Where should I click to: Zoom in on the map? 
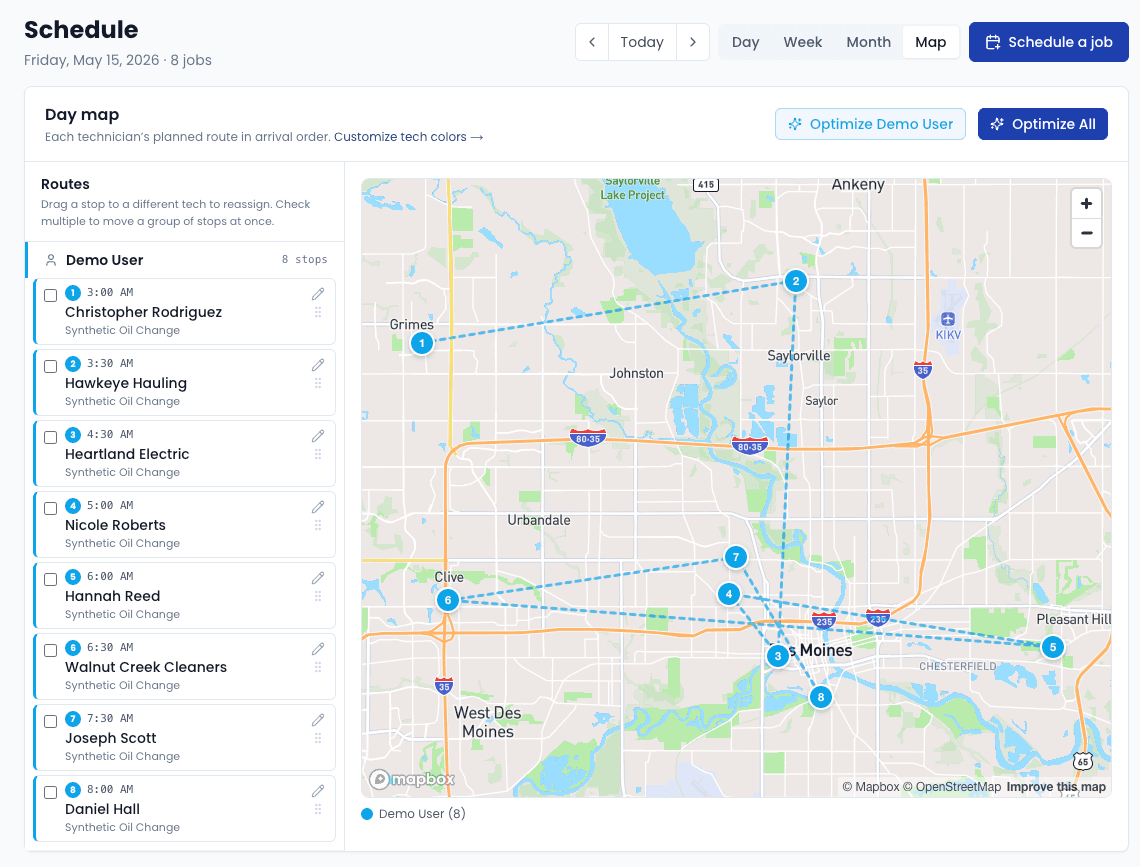click(1086, 203)
